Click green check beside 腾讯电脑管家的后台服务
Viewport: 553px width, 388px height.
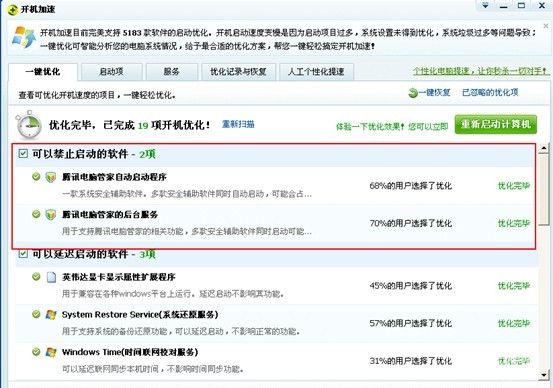(x=36, y=214)
